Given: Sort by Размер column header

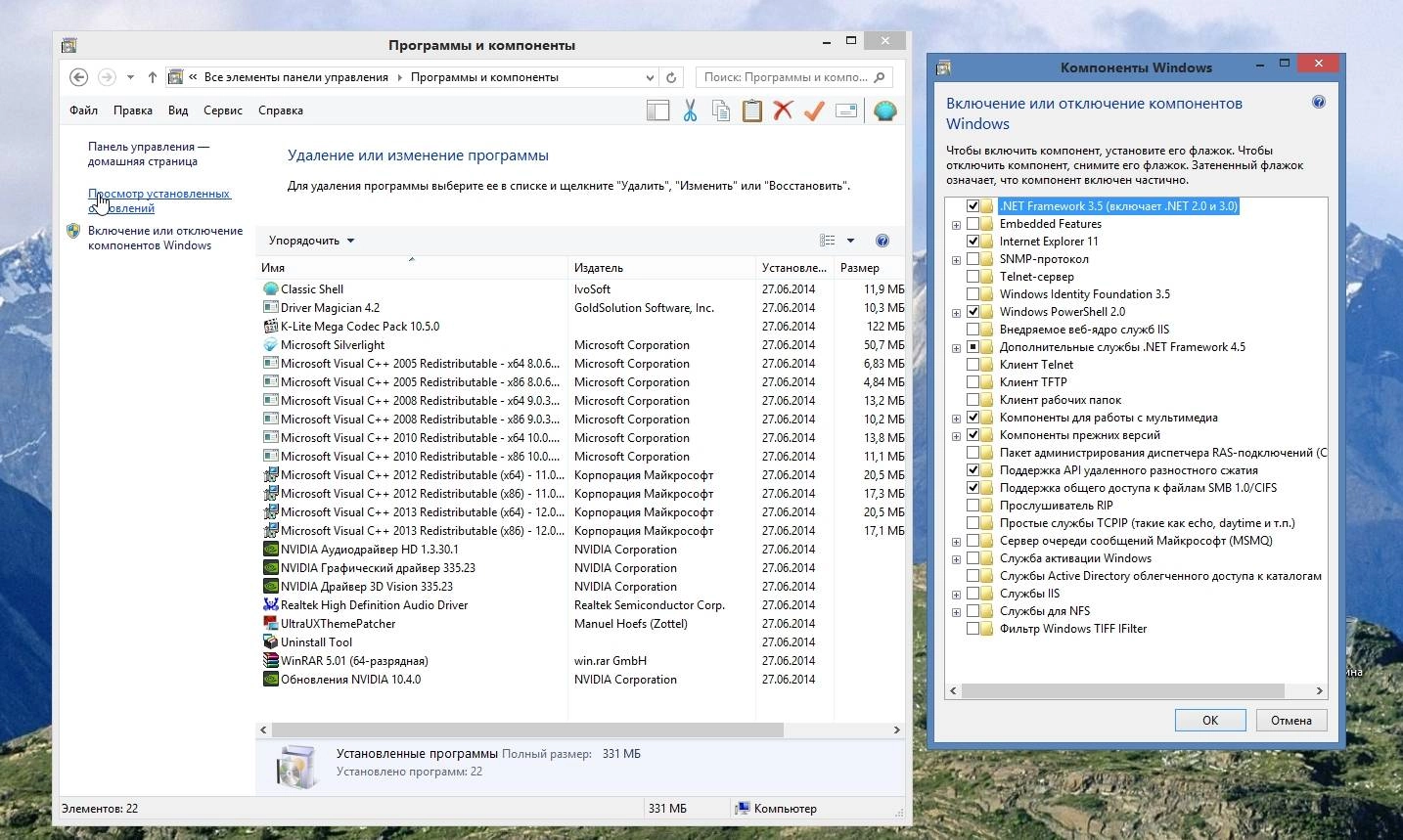Looking at the screenshot, I should (869, 268).
